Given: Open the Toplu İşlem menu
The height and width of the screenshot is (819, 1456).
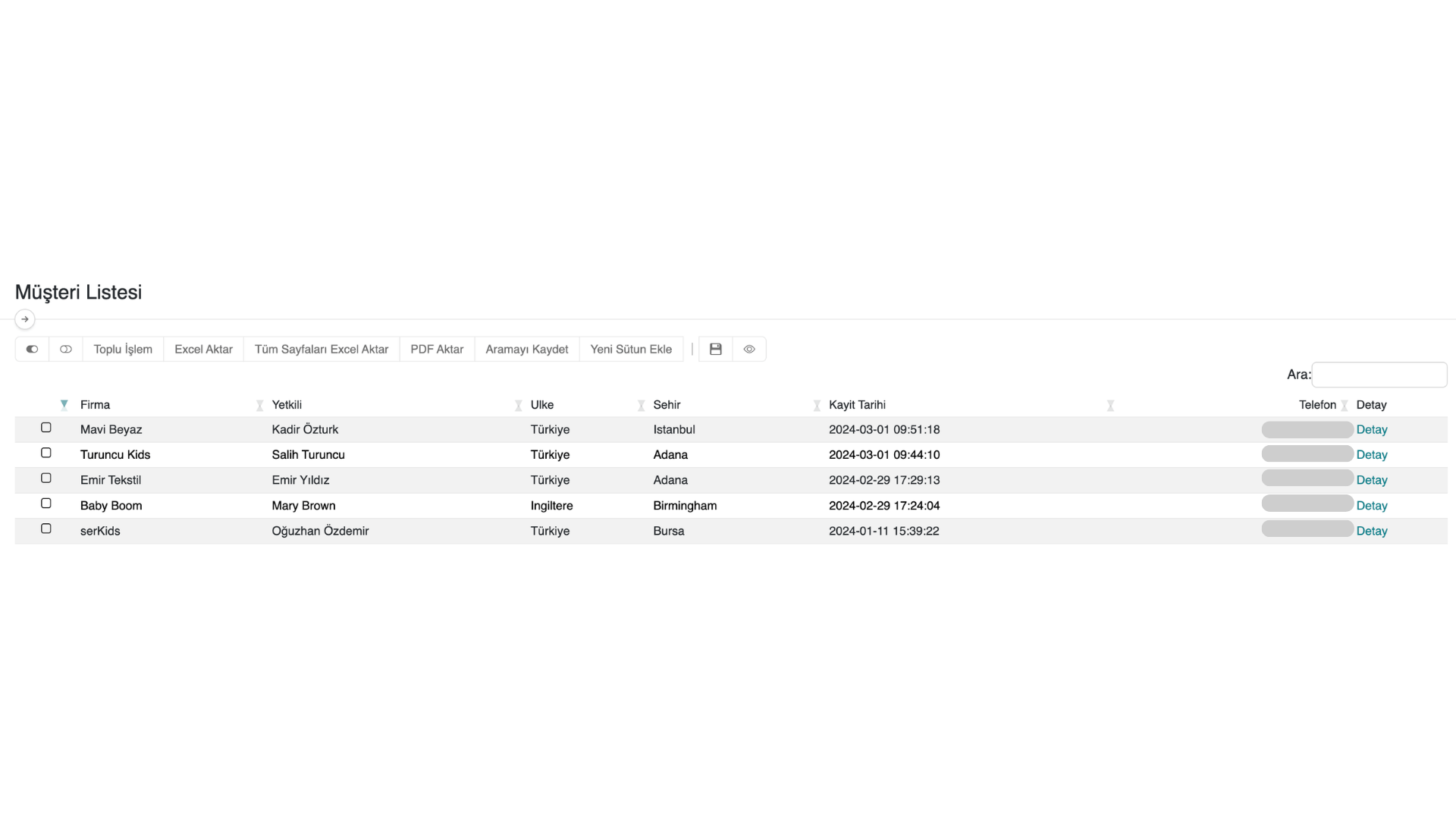Looking at the screenshot, I should [x=123, y=349].
